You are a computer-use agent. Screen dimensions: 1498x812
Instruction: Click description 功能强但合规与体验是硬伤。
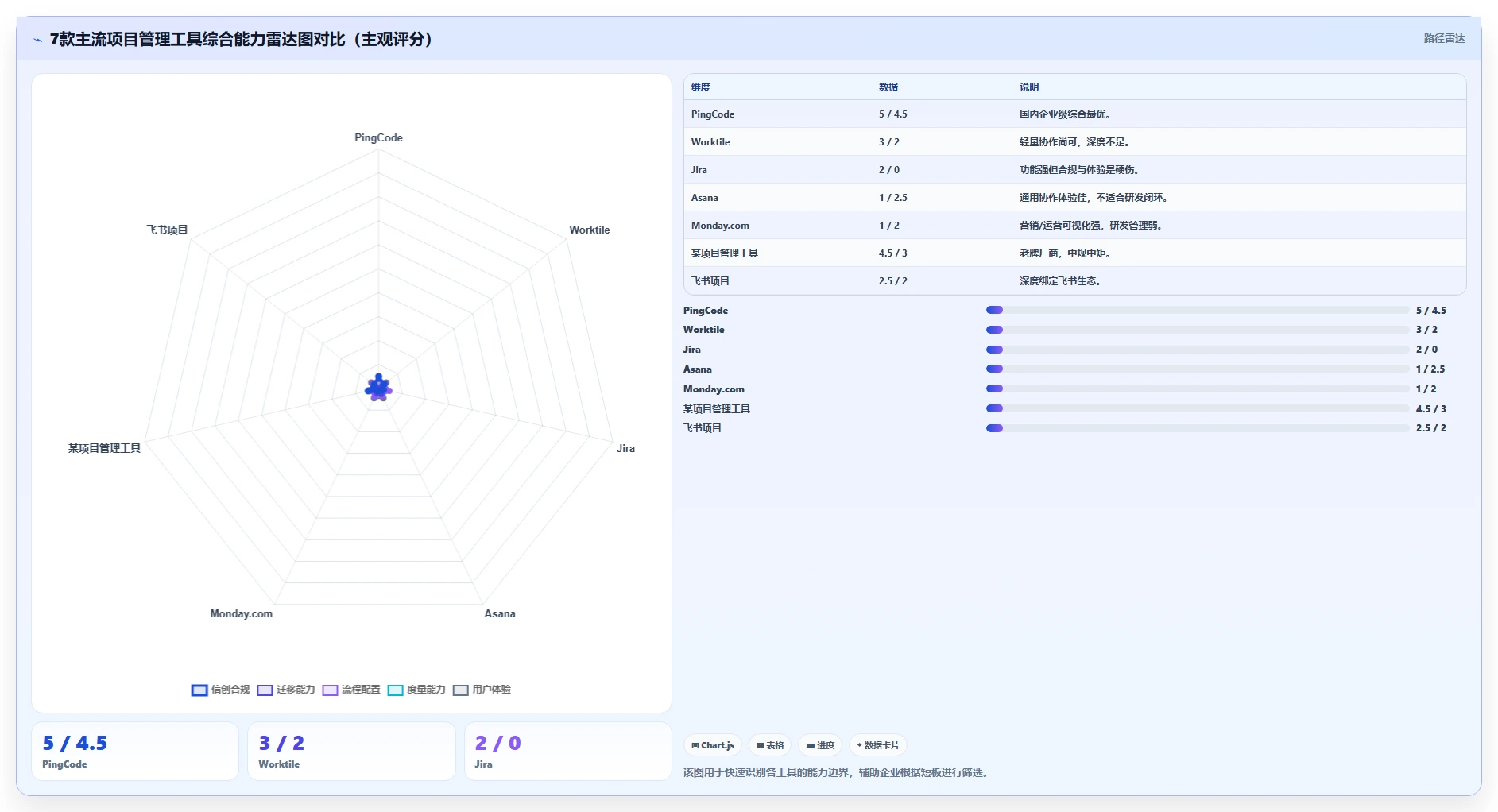(1080, 170)
